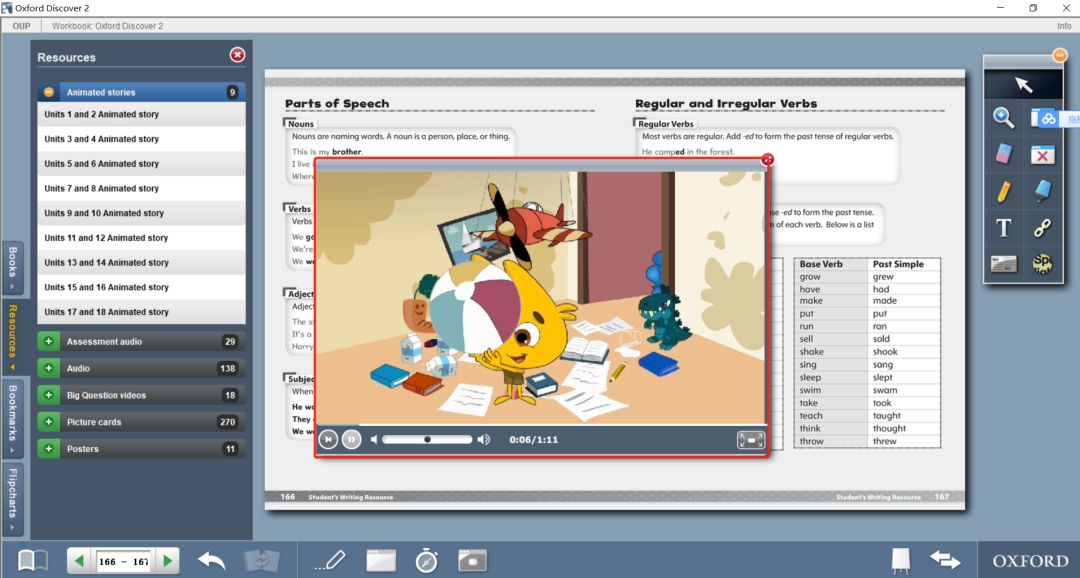Open the stopwatch timer
1080x578 pixels.
click(x=426, y=560)
